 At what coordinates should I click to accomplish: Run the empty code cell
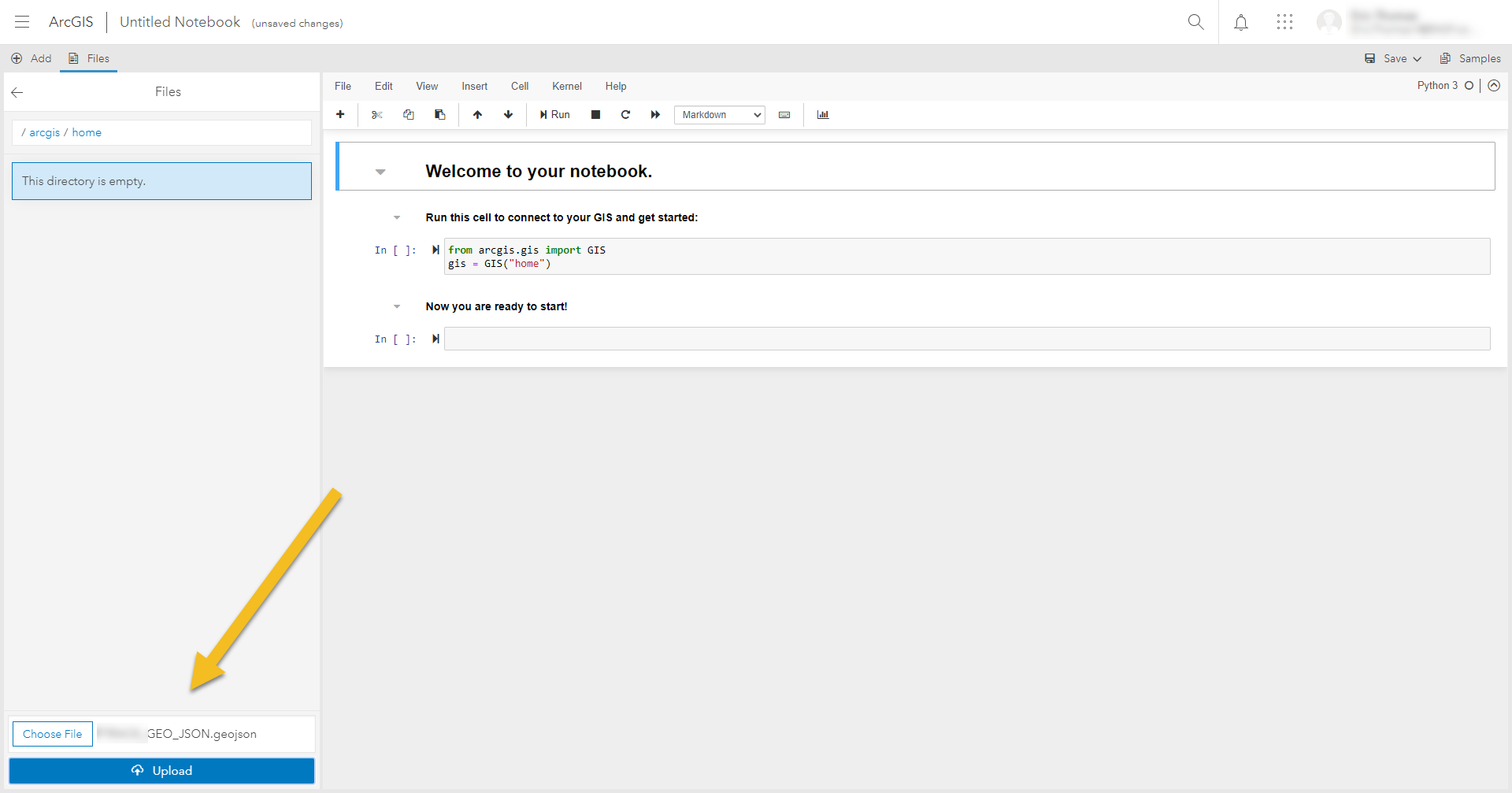tap(435, 339)
